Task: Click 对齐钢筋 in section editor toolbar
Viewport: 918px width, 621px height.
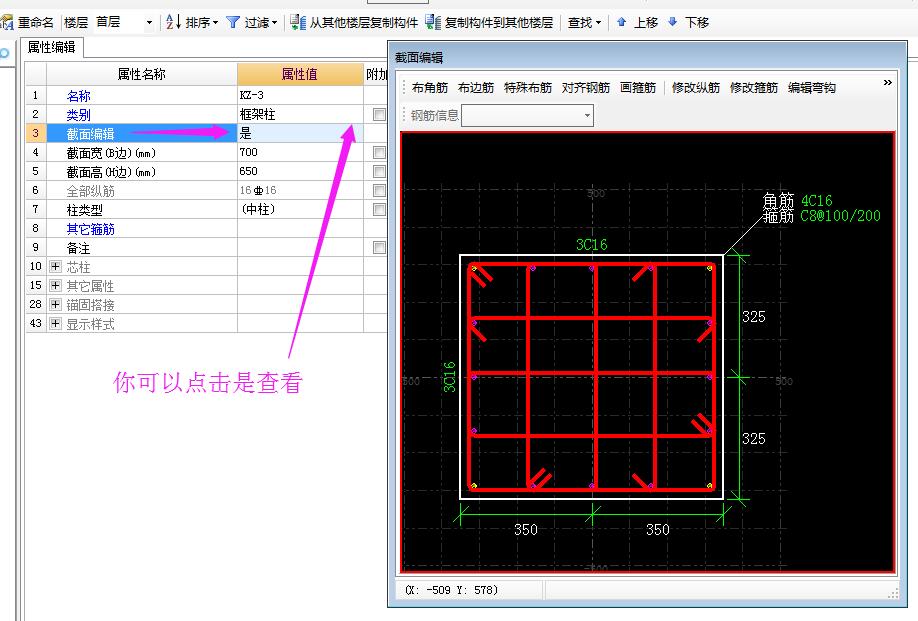Action: click(x=586, y=88)
